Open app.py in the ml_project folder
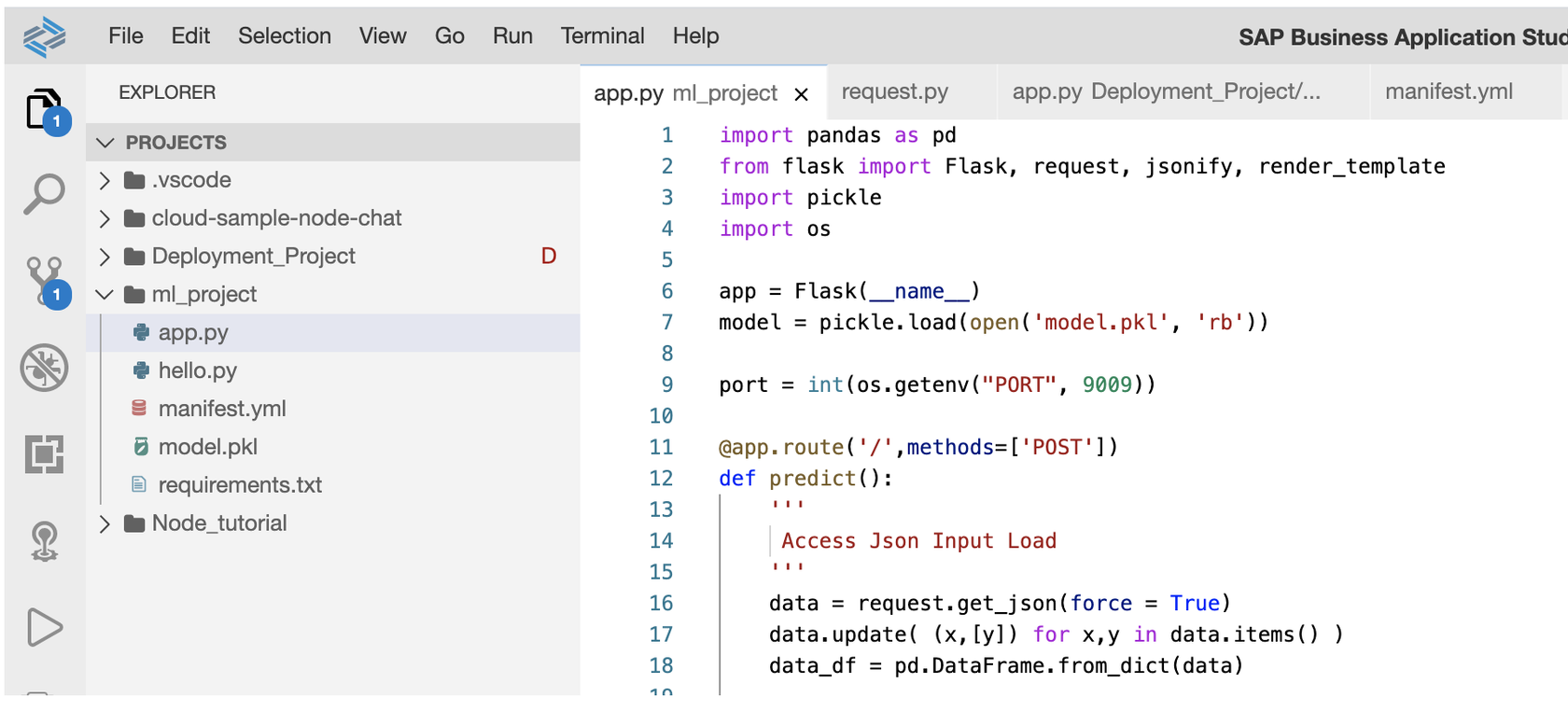 pos(333,332)
